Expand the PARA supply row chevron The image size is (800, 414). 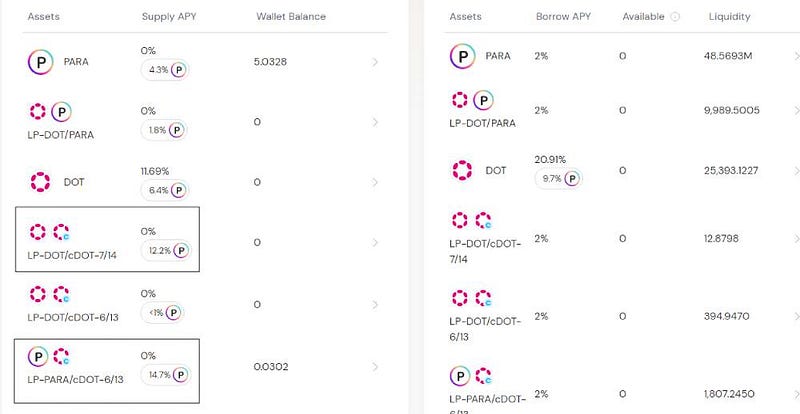point(376,62)
